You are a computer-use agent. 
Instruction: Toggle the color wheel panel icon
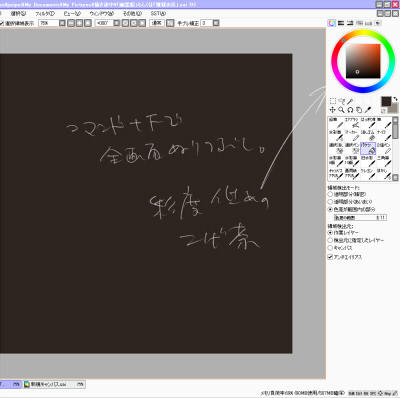pyautogui.click(x=332, y=23)
